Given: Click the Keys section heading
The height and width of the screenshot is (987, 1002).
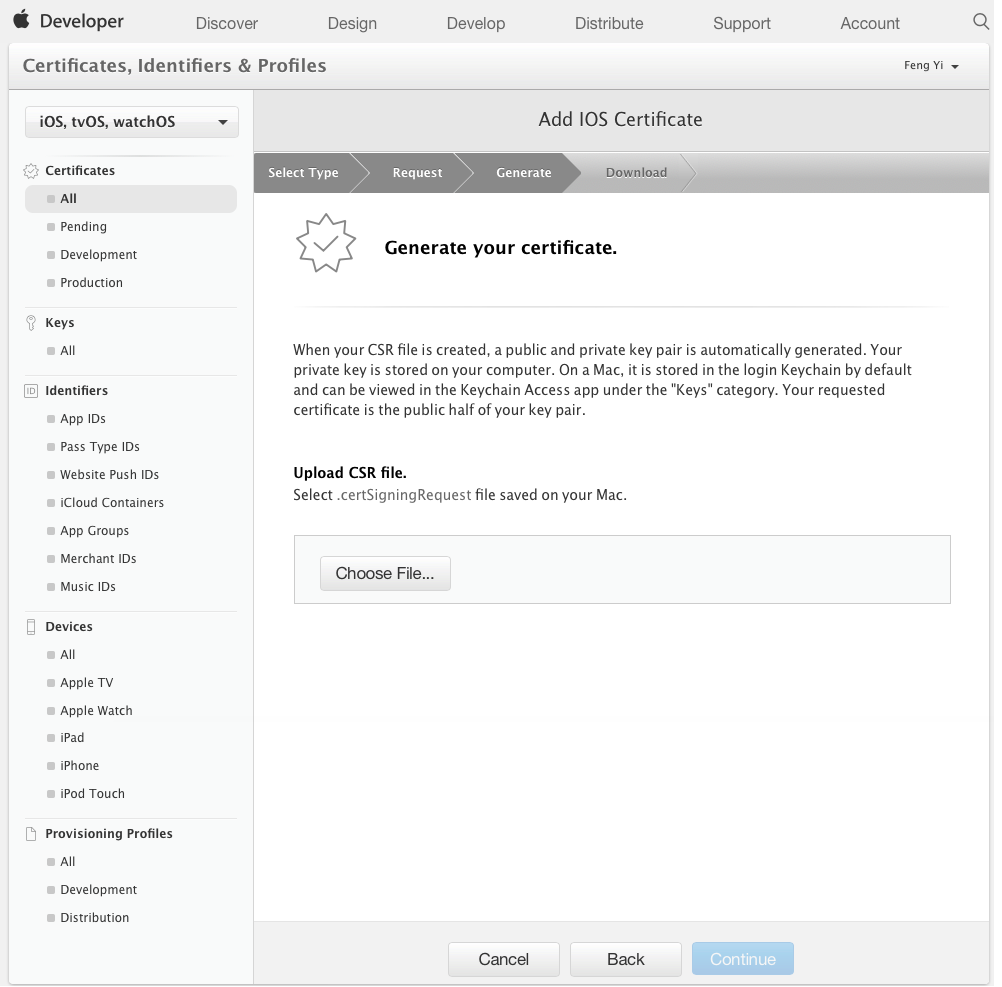Looking at the screenshot, I should tap(59, 323).
